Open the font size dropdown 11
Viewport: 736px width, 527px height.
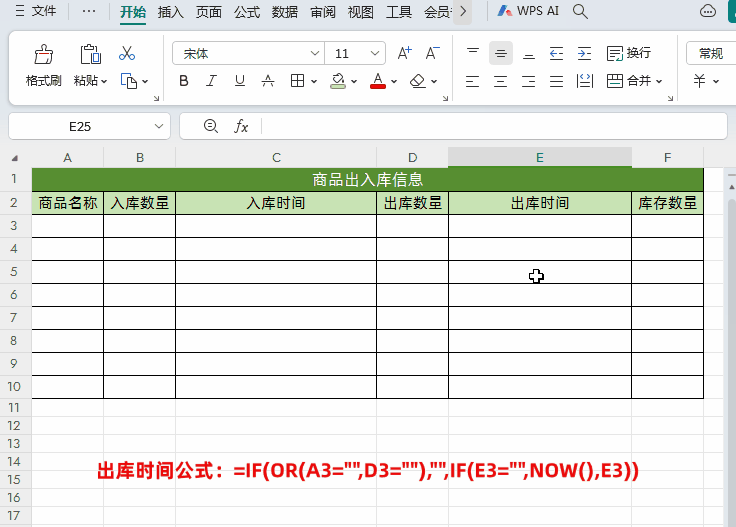[x=375, y=53]
